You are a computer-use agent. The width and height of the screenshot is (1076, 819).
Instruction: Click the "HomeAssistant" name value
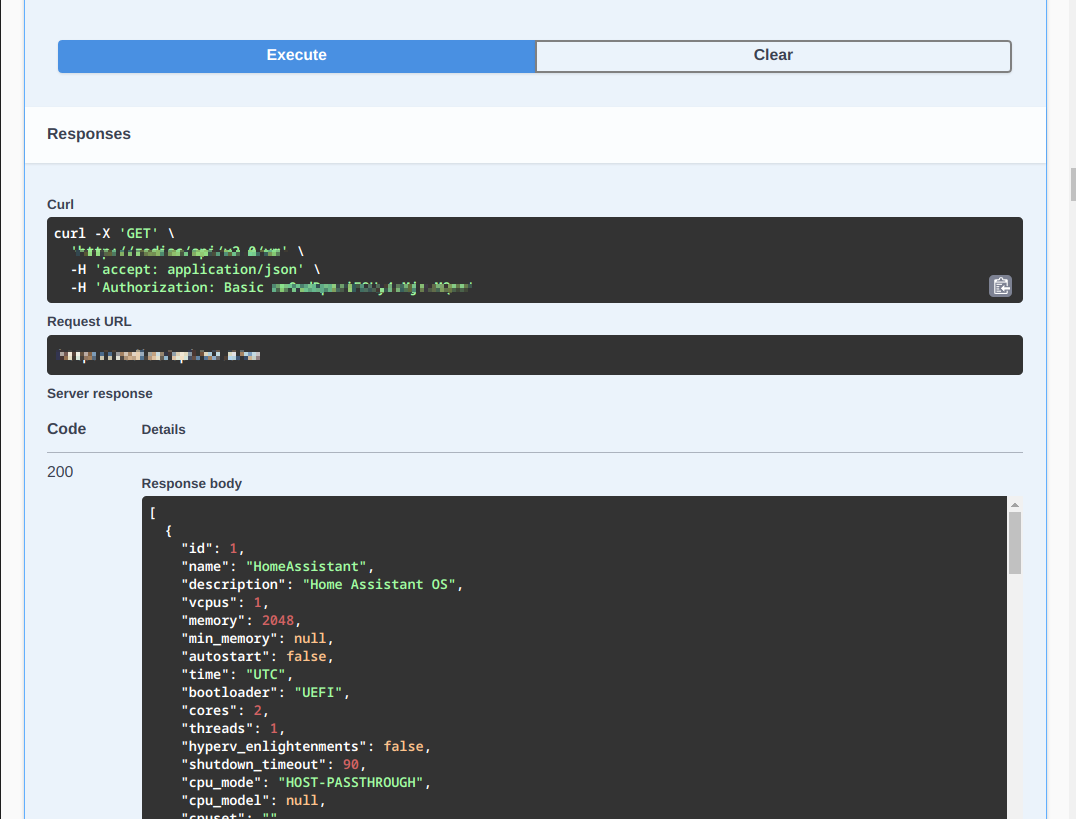click(306, 566)
